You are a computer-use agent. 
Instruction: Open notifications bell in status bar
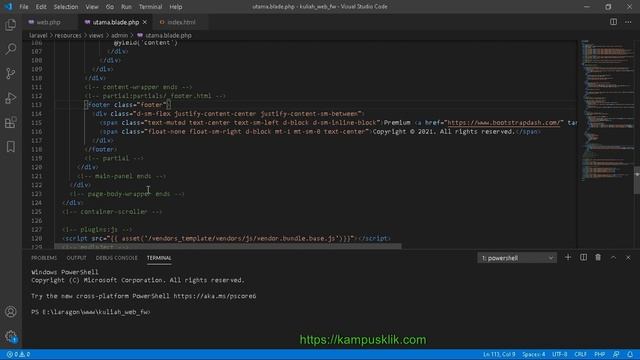[630, 354]
